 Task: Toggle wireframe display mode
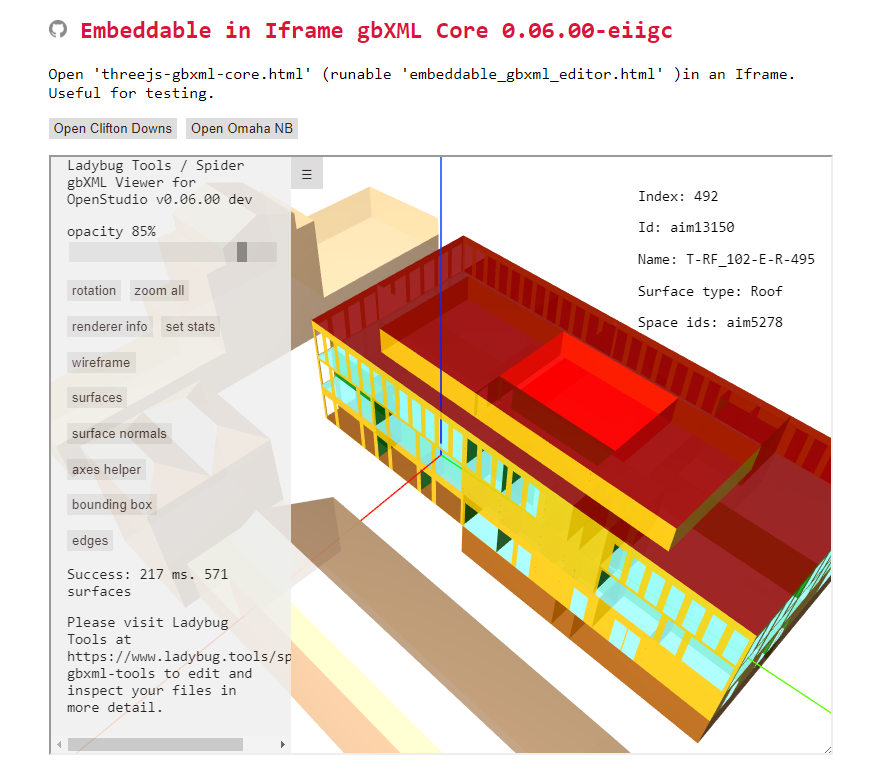(x=100, y=362)
